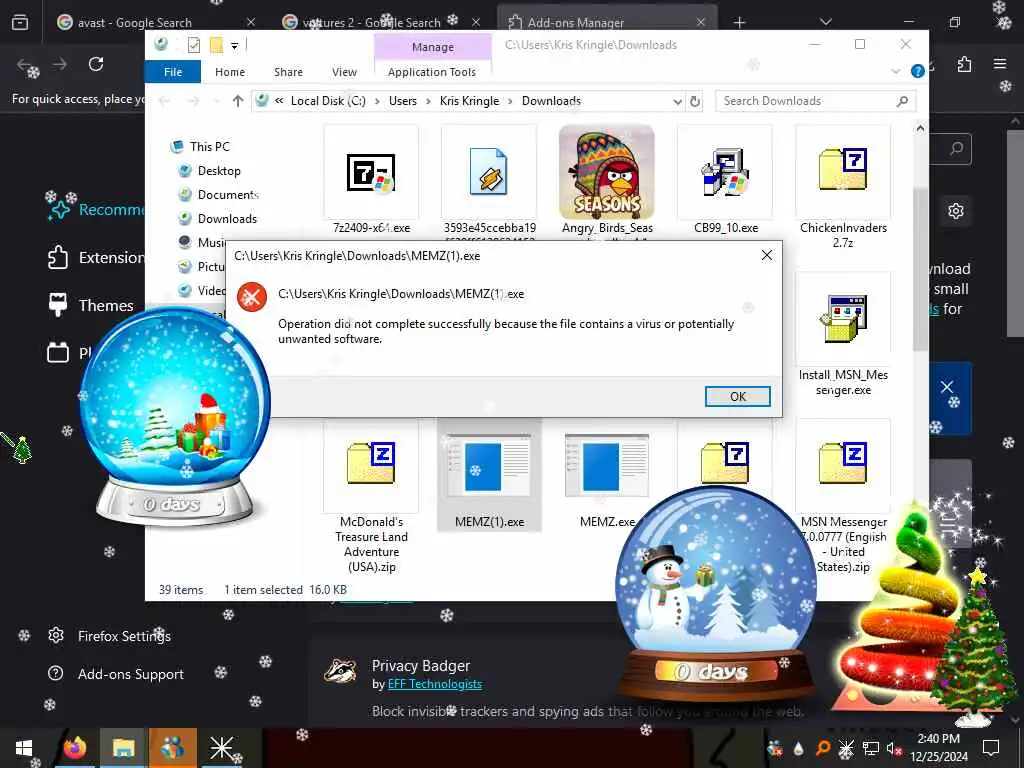Click Kris Kringle breadcrumb segment
This screenshot has width=1024, height=768.
click(469, 101)
